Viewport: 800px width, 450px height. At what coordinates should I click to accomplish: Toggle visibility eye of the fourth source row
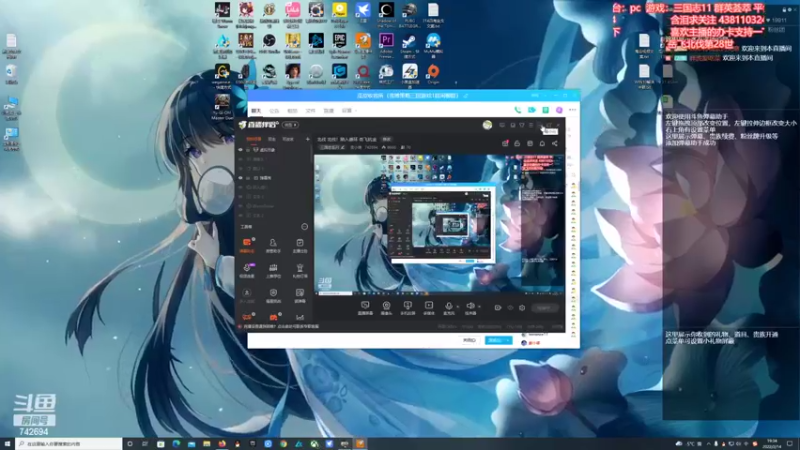241,178
